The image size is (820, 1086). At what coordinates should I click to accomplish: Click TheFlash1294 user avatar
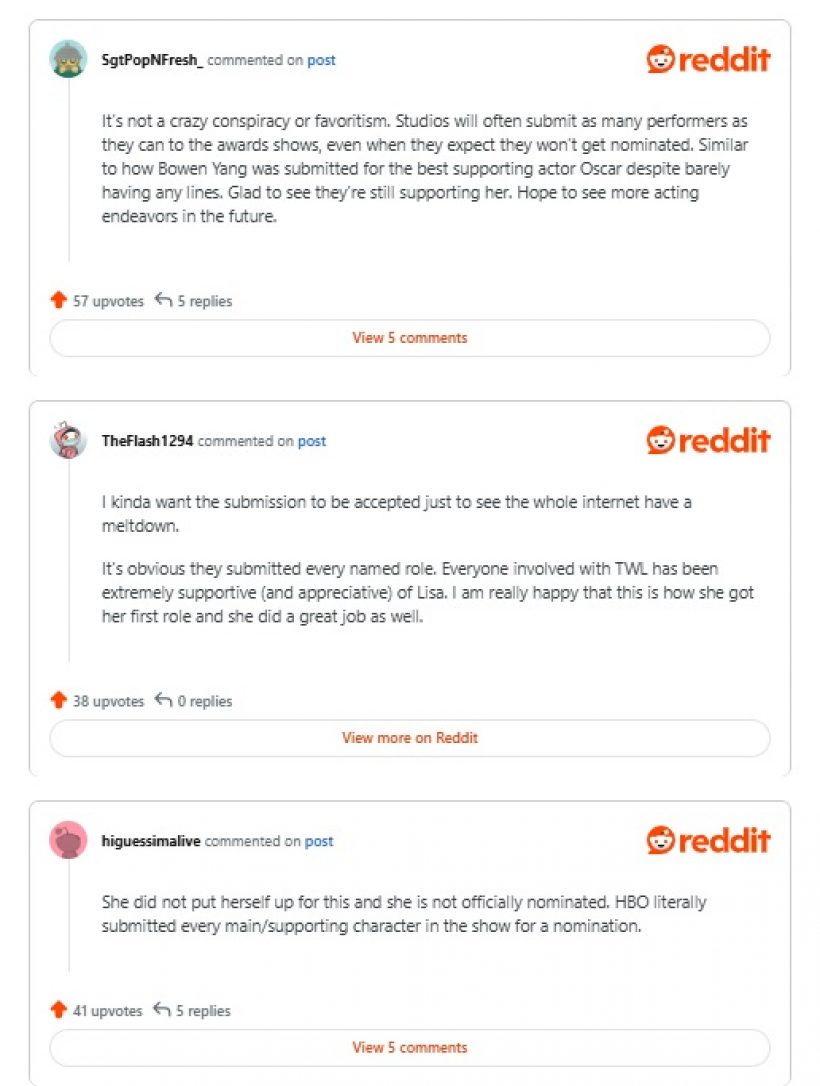68,440
